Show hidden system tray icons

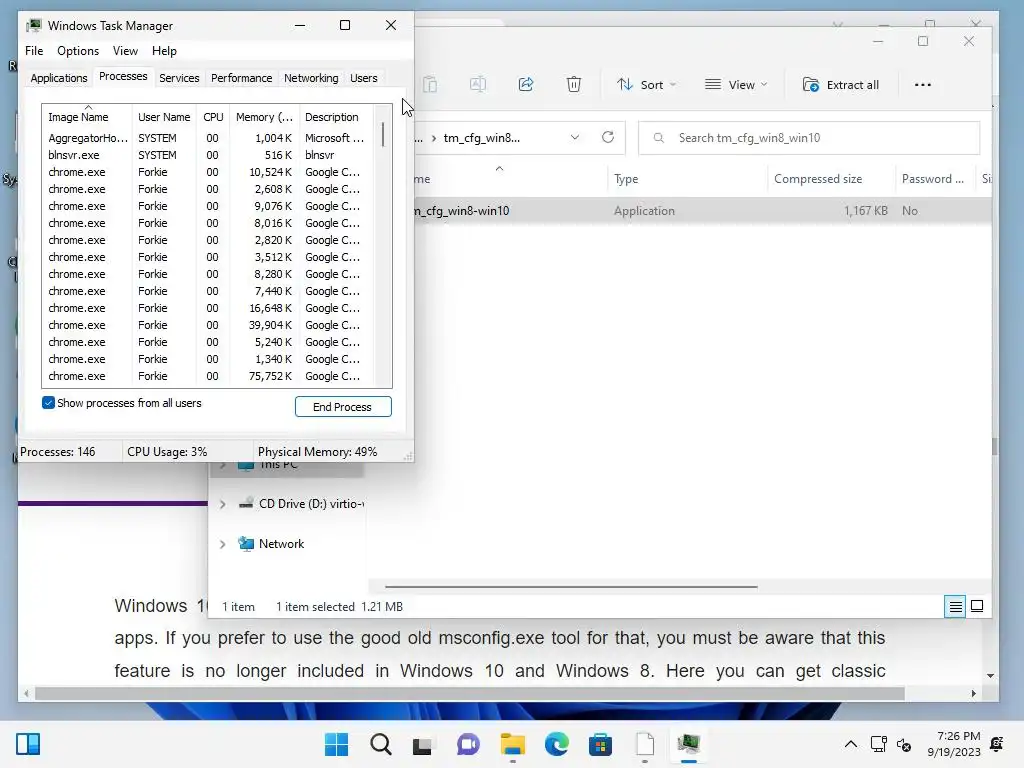click(x=851, y=744)
